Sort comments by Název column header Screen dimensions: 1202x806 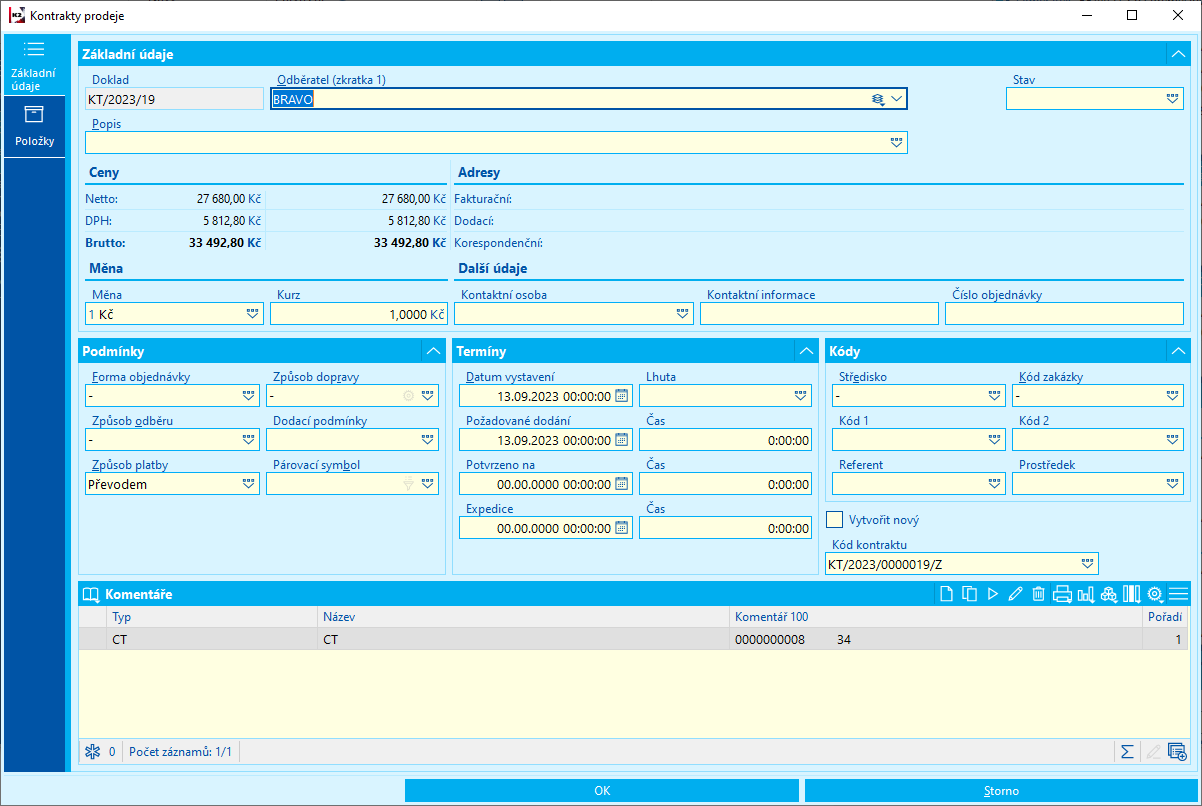pos(524,617)
